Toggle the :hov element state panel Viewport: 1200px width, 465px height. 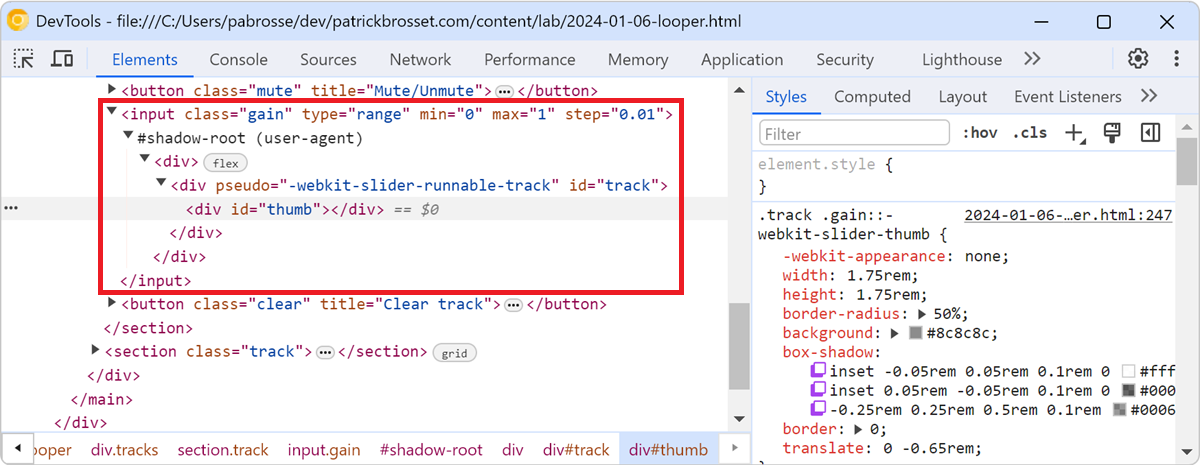980,133
